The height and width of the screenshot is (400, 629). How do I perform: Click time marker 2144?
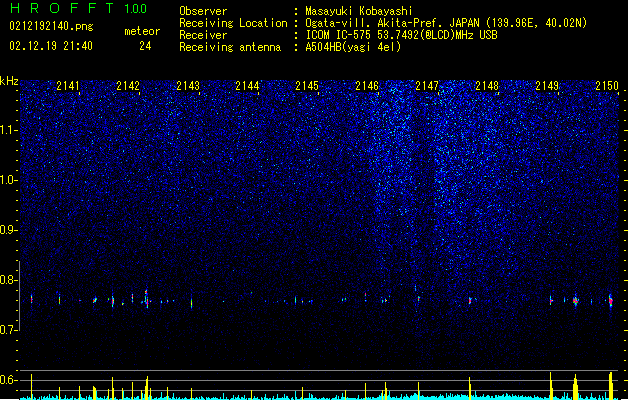tap(248, 86)
